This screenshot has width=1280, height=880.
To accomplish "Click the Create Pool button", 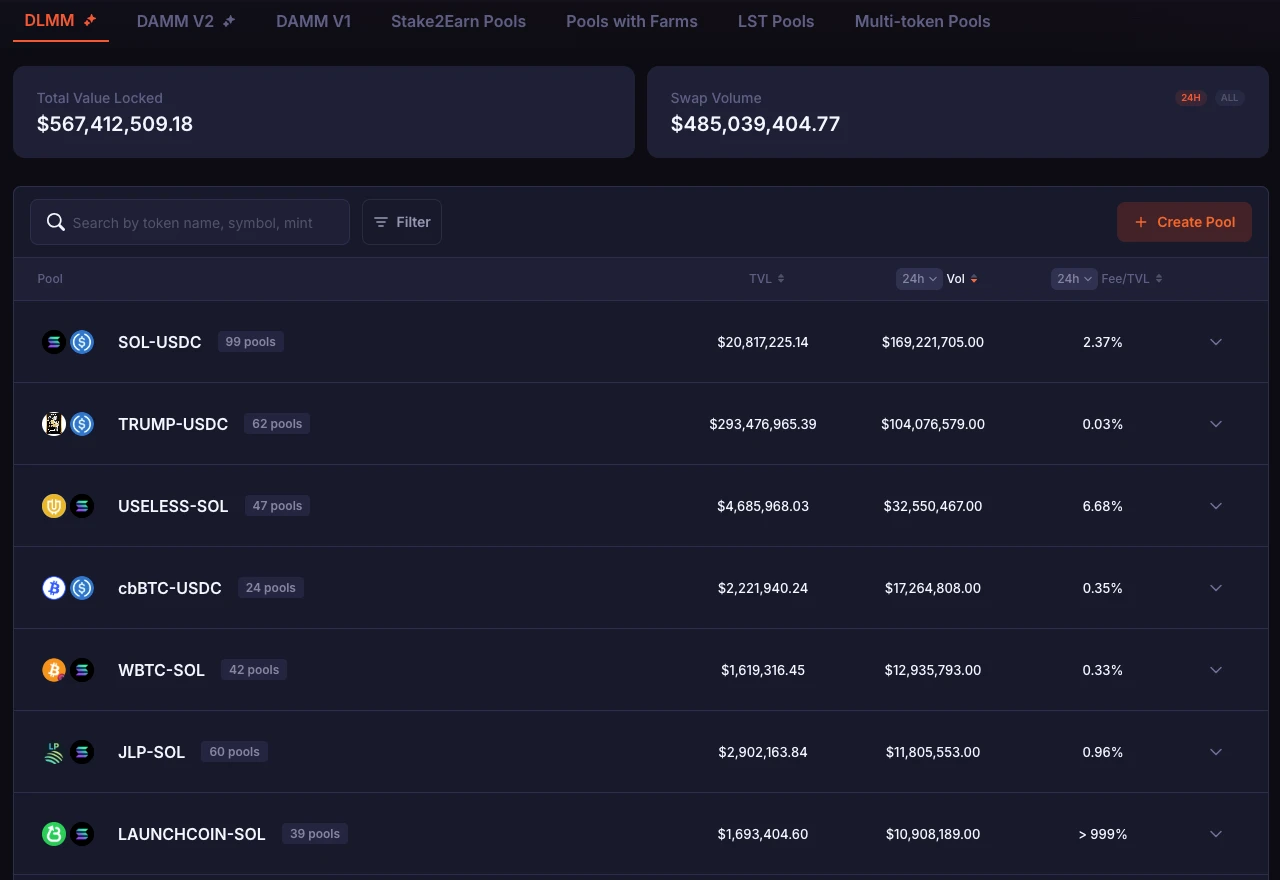I will coord(1184,222).
